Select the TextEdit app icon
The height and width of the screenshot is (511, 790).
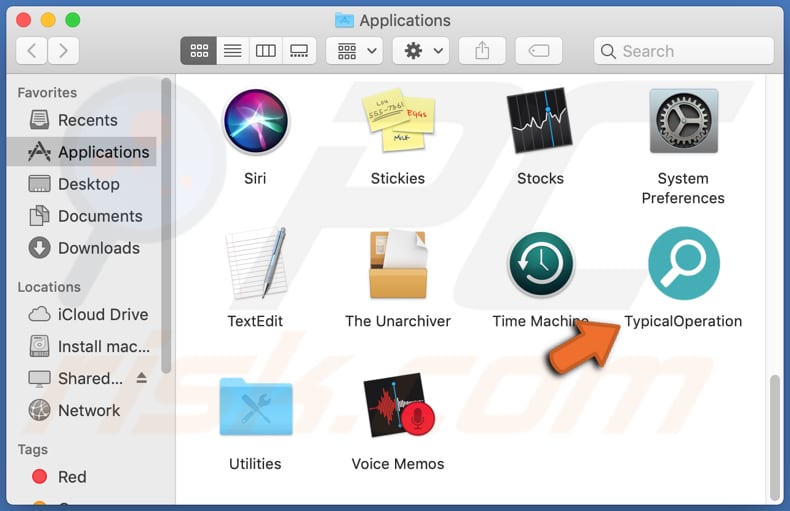tap(255, 263)
